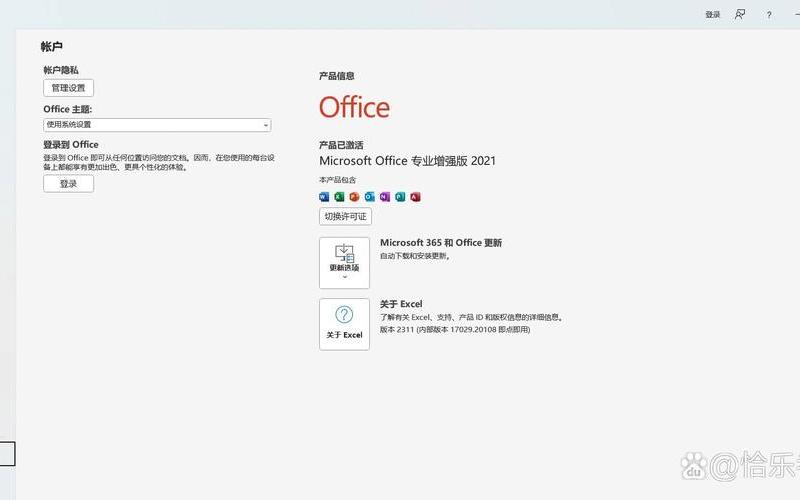
Task: Click the 本产品包含 label
Action: click(x=337, y=180)
